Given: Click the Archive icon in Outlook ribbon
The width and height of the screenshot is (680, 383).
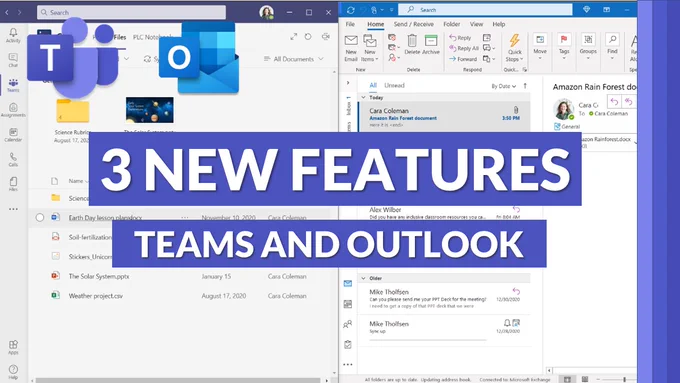Looking at the screenshot, I should point(431,45).
